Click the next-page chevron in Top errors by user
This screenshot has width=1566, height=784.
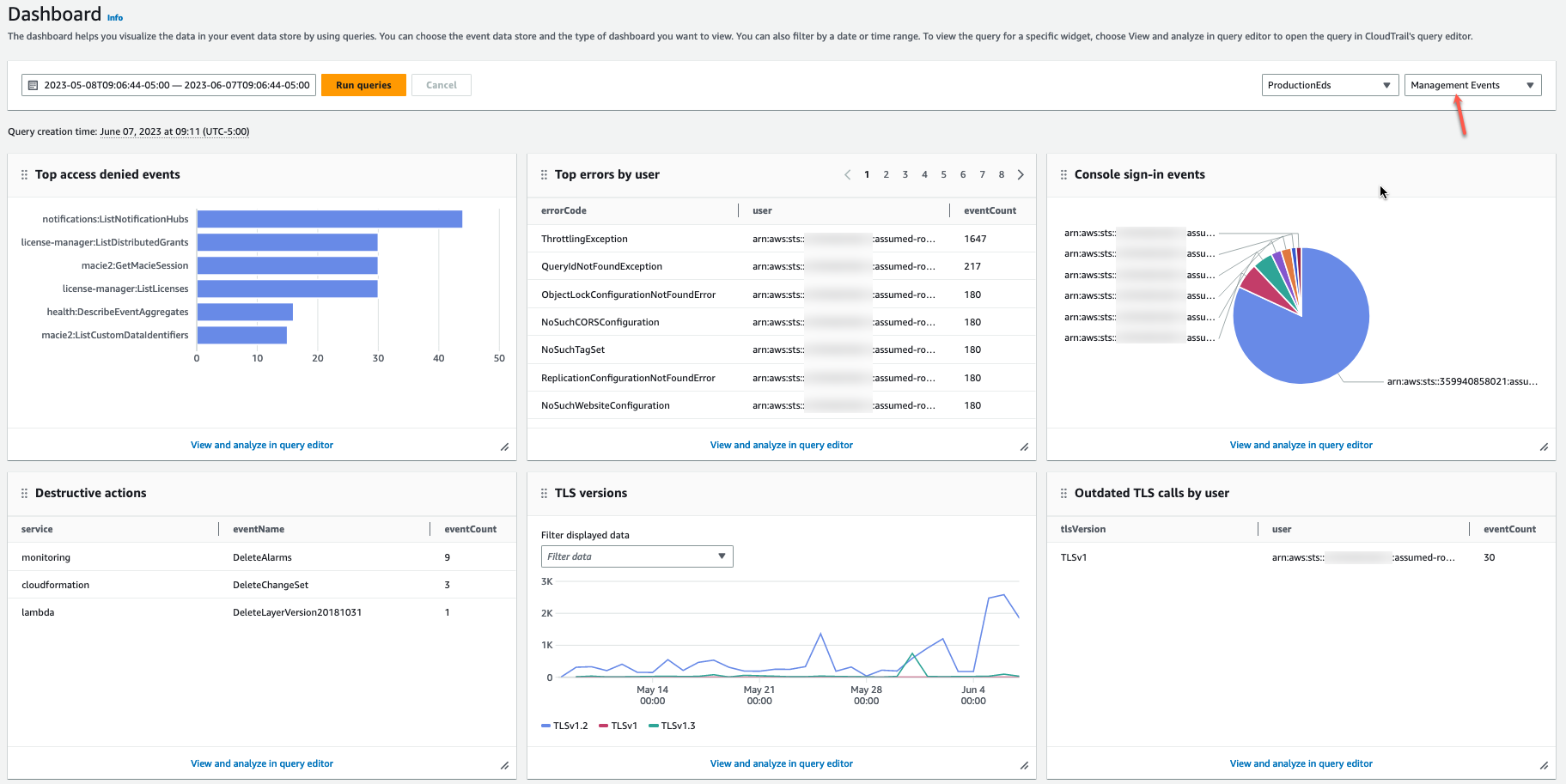1021,174
